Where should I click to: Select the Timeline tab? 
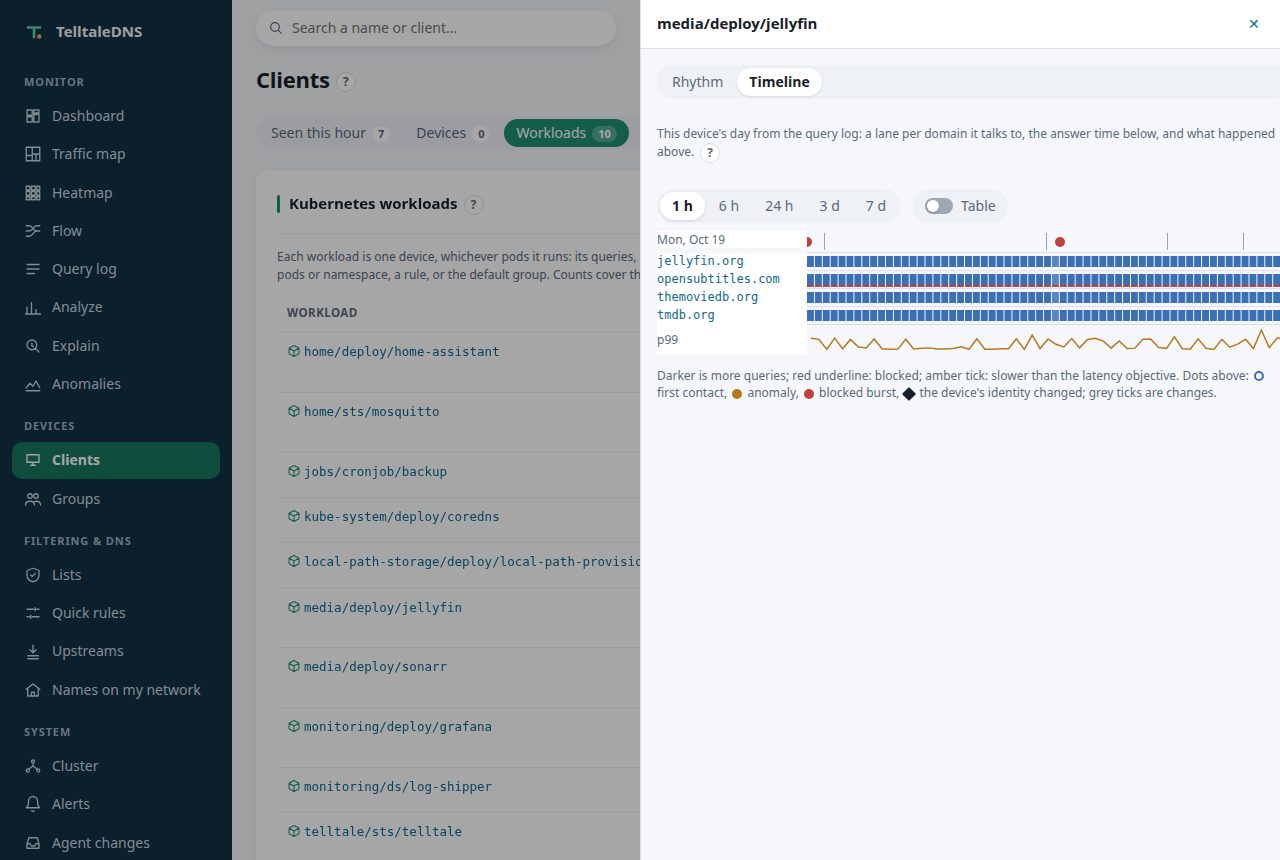[x=779, y=82]
